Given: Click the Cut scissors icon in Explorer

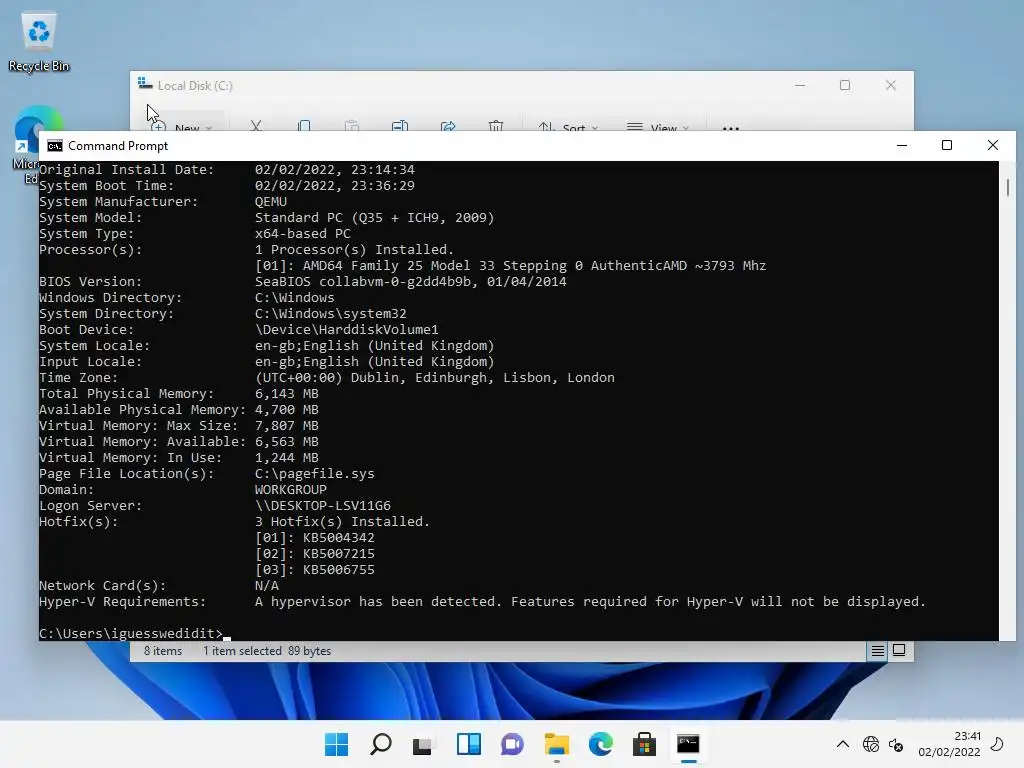Looking at the screenshot, I should point(256,125).
